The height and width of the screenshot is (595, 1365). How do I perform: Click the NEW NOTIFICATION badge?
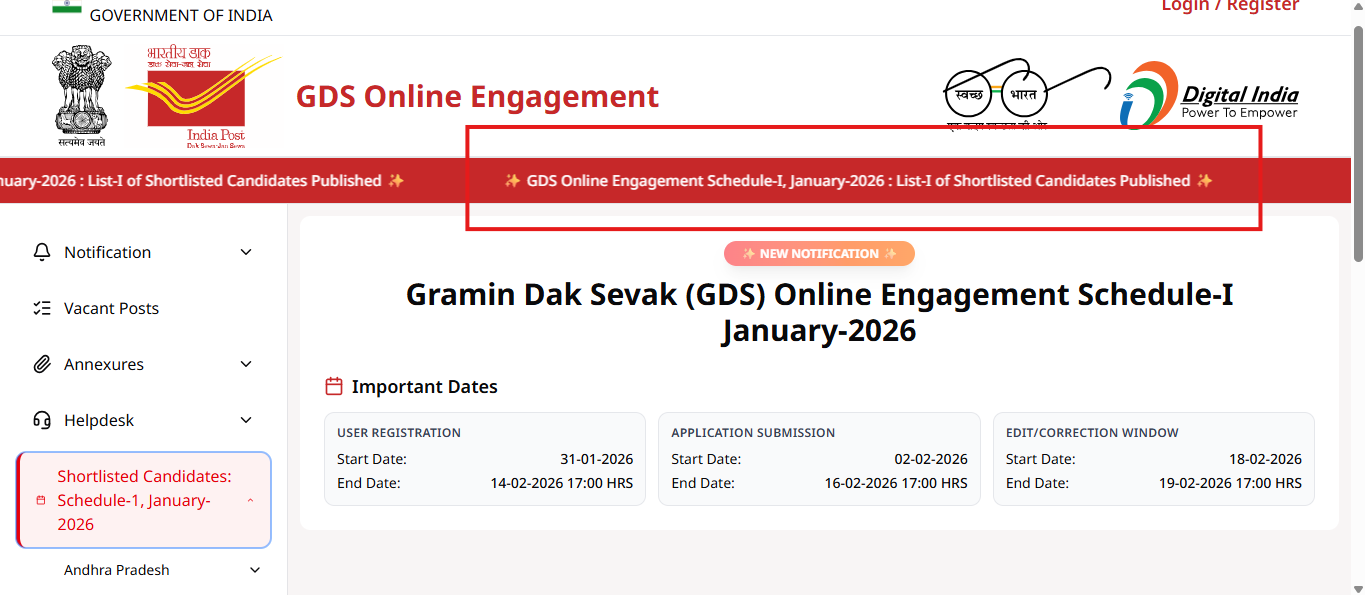(x=818, y=253)
